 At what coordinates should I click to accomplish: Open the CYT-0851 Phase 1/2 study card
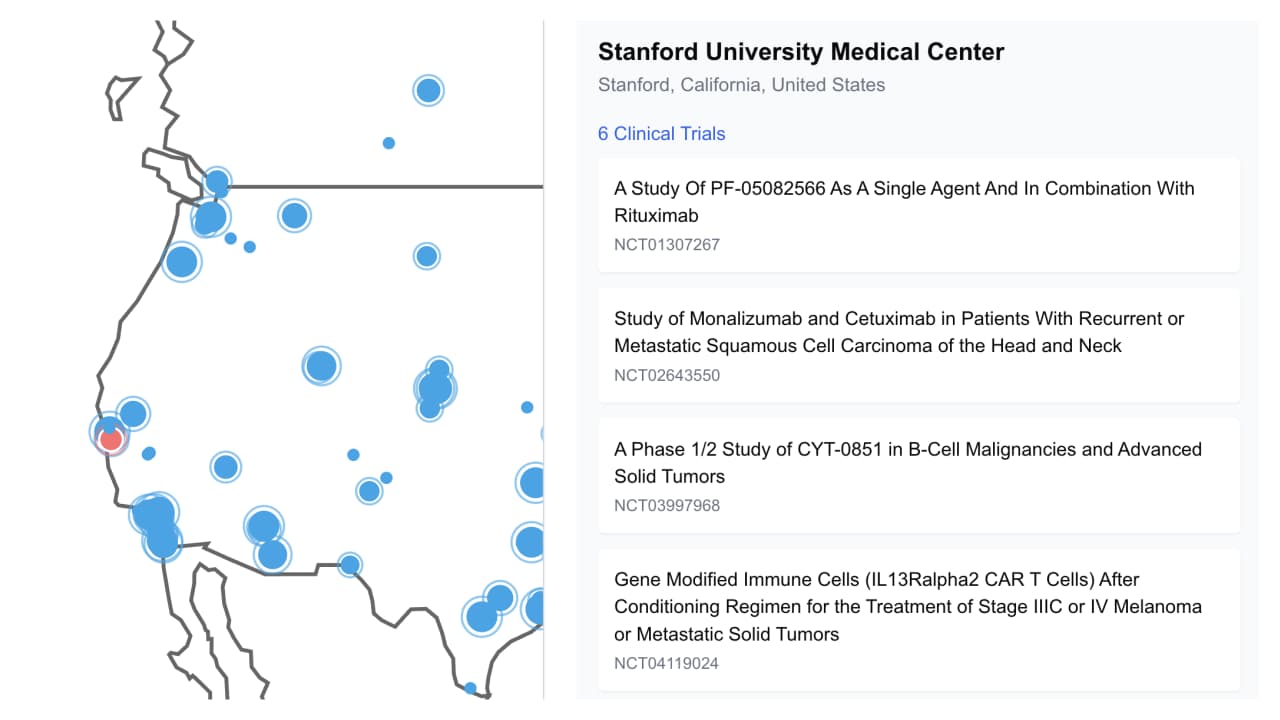click(918, 475)
